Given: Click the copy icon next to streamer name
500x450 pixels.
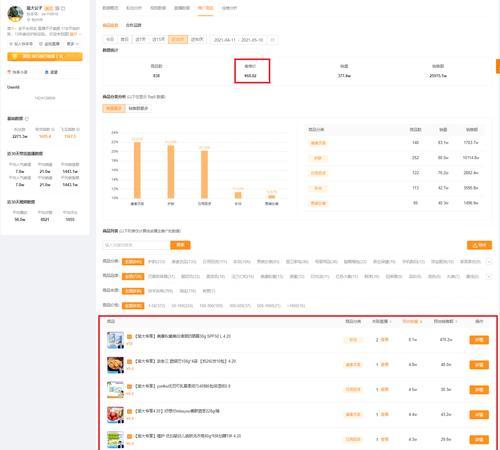Looking at the screenshot, I should pos(63,8).
